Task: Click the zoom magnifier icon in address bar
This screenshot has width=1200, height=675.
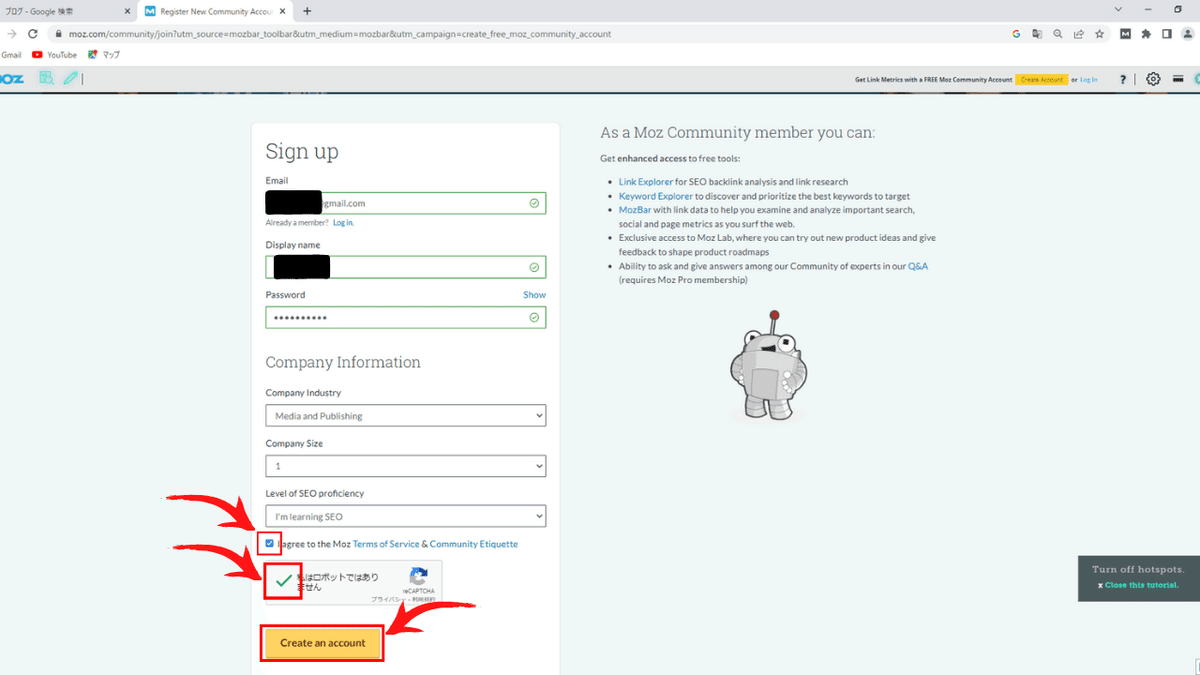Action: (x=1058, y=33)
